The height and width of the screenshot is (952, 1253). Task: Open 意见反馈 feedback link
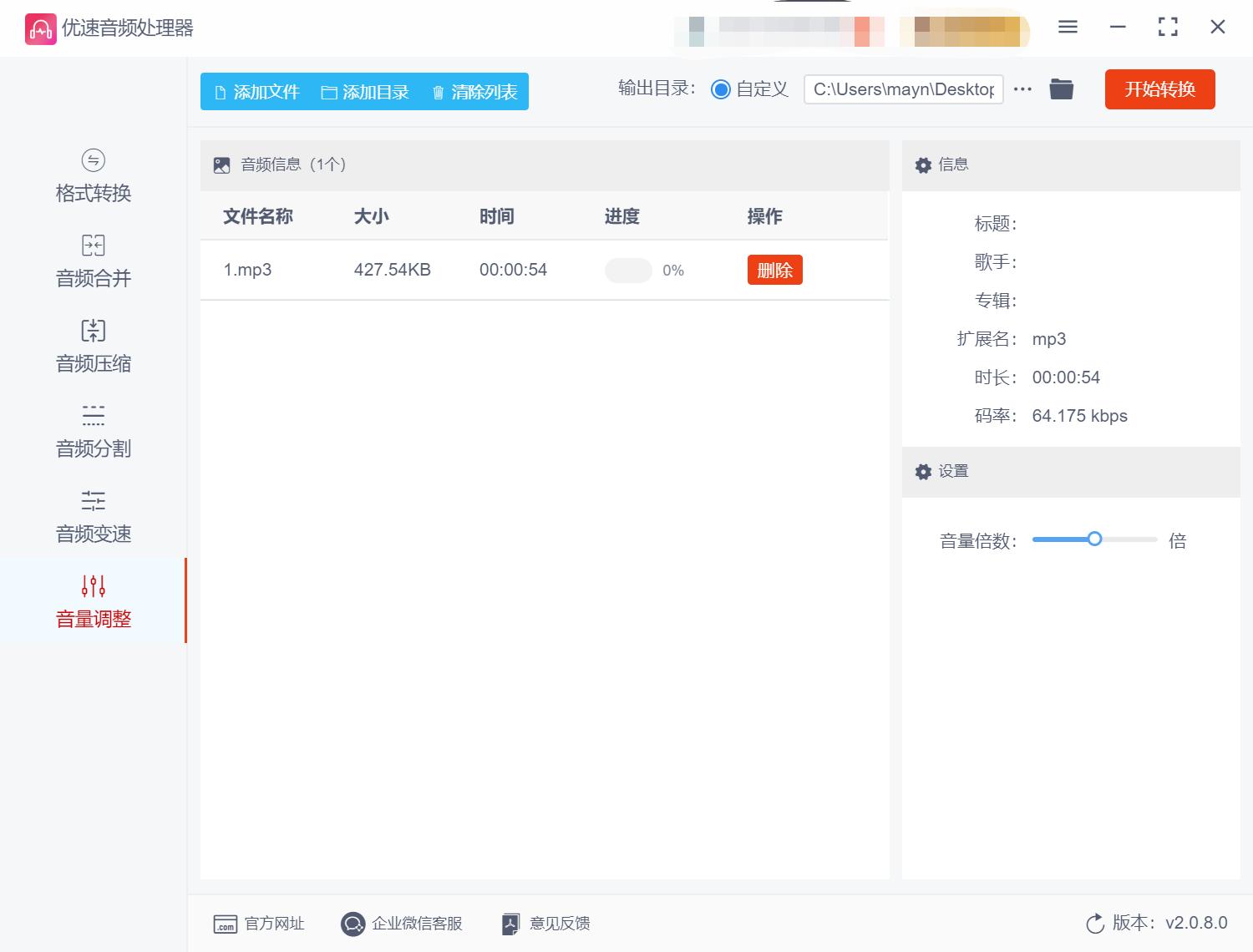[x=544, y=924]
